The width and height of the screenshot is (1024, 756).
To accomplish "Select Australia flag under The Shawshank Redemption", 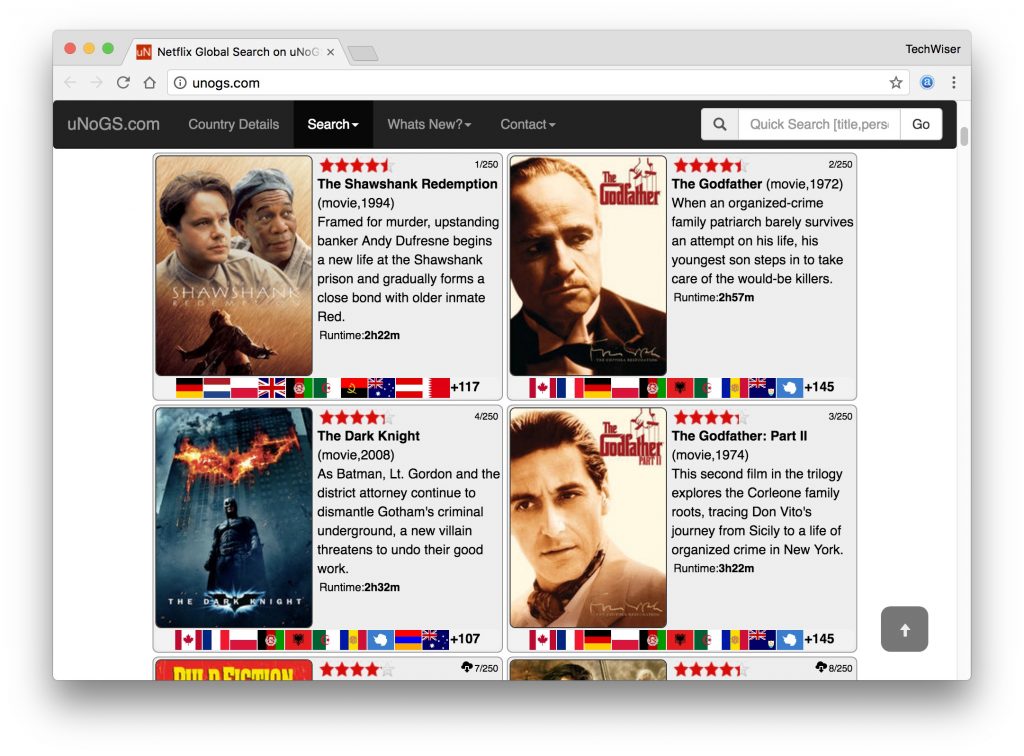I will [x=381, y=388].
